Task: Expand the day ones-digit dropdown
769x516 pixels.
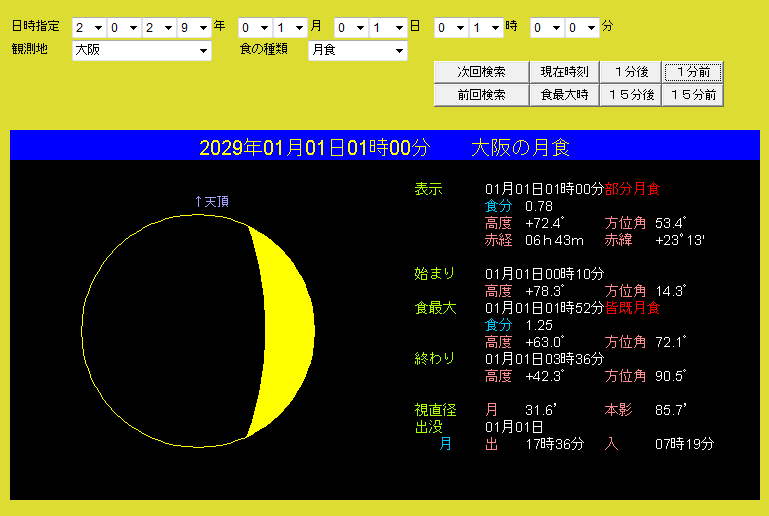Action: (387, 27)
